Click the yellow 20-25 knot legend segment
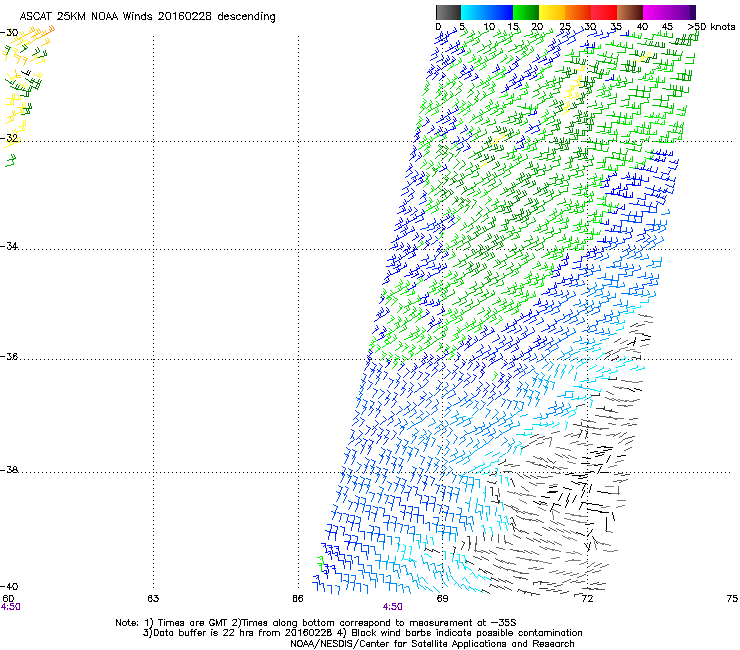This screenshot has height=650, width=740. [x=552, y=12]
